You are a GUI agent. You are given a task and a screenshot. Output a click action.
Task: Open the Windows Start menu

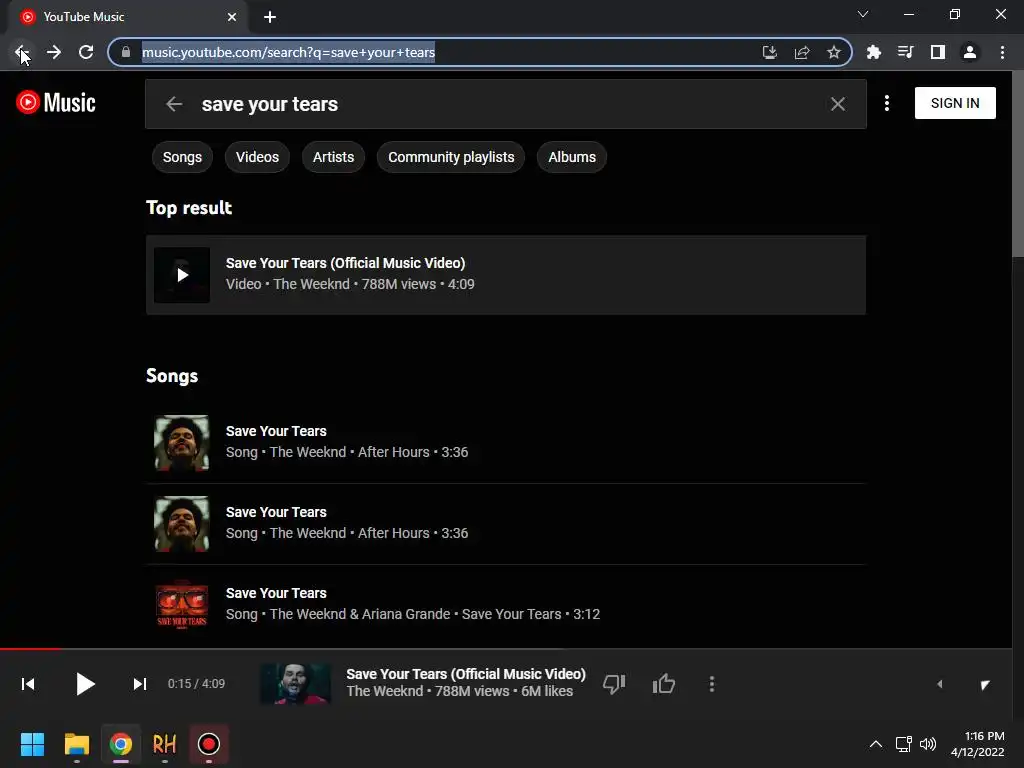pos(33,744)
